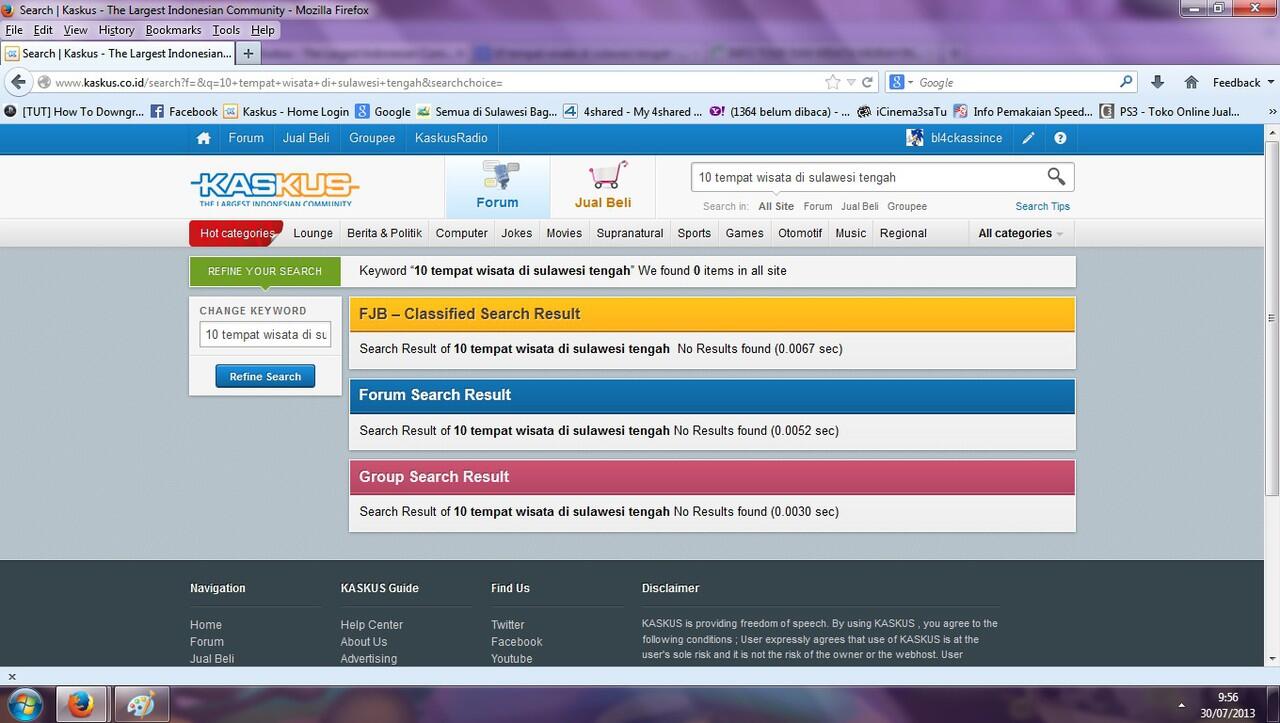Open the Twitter footer link
This screenshot has width=1280, height=723.
507,625
